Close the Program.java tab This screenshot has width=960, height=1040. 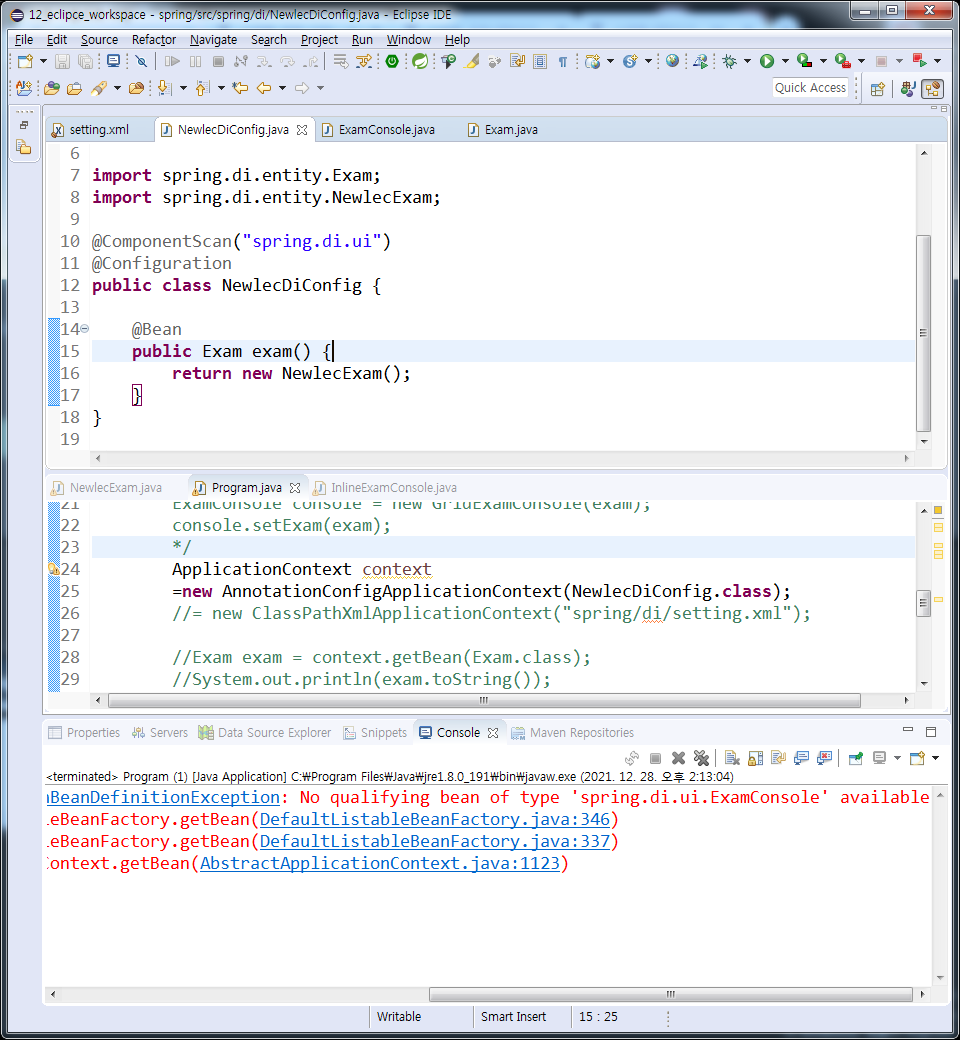click(x=295, y=488)
